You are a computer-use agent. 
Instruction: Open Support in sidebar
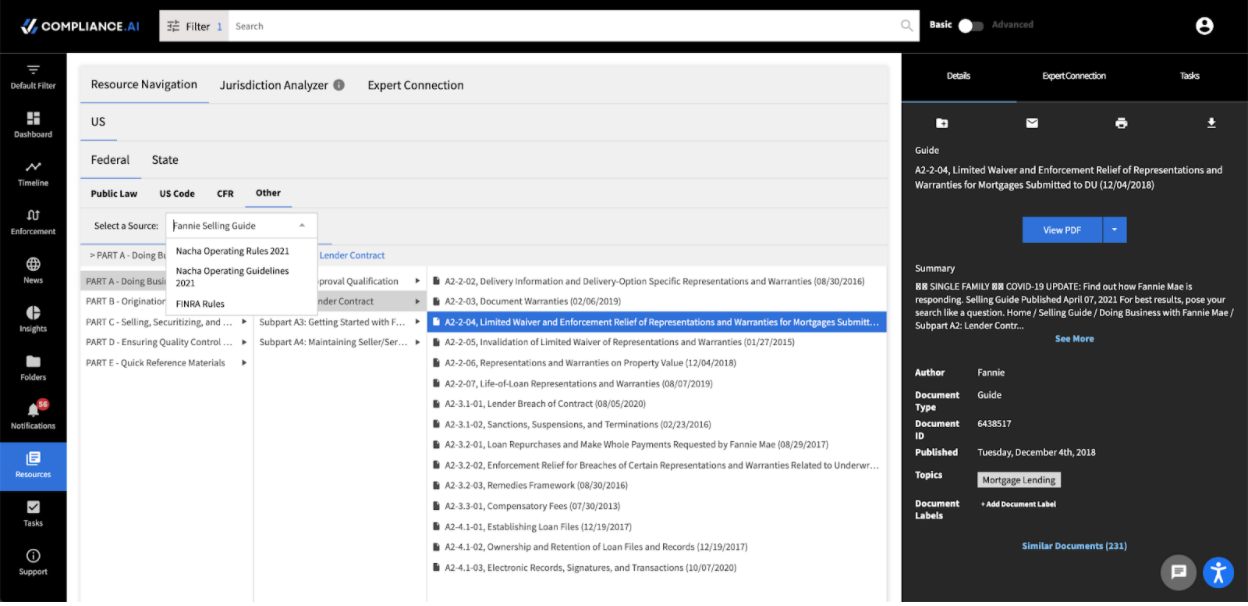tap(33, 562)
